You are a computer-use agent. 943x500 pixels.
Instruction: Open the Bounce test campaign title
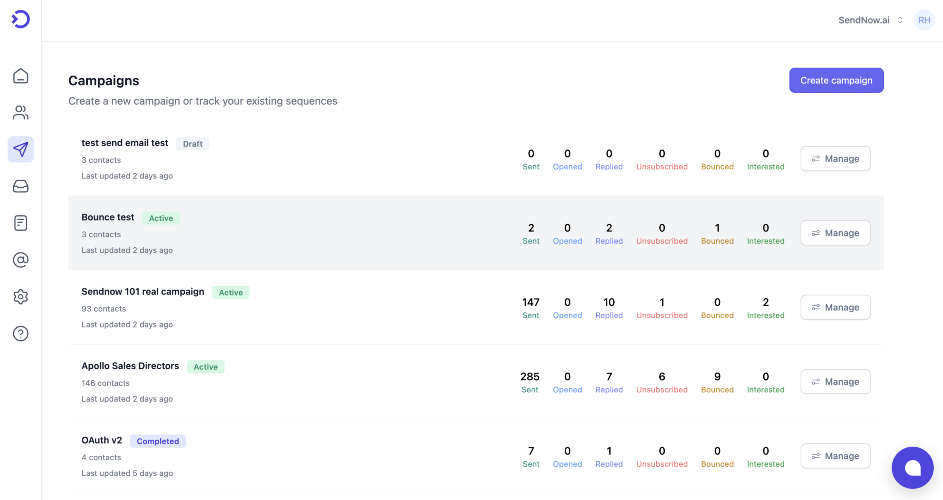click(x=108, y=217)
